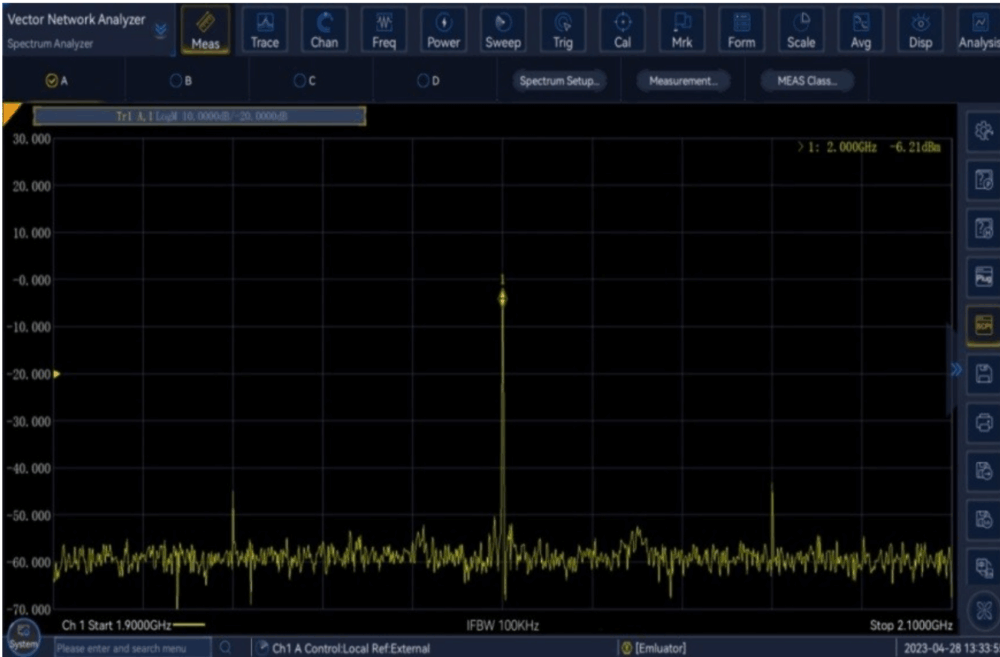Click the MEAS Class... button
This screenshot has height=657, width=1000.
click(x=806, y=82)
